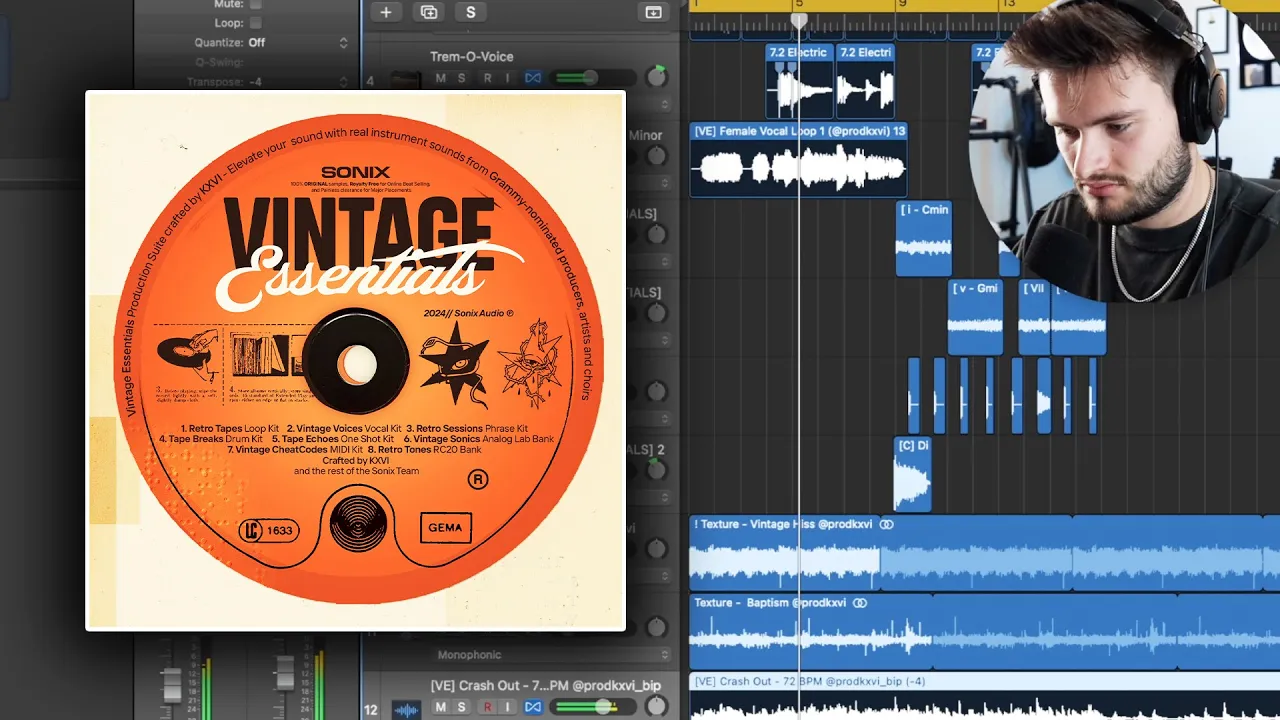This screenshot has height=720, width=1280.
Task: Enable the region Loop checkbox
Action: tap(255, 23)
